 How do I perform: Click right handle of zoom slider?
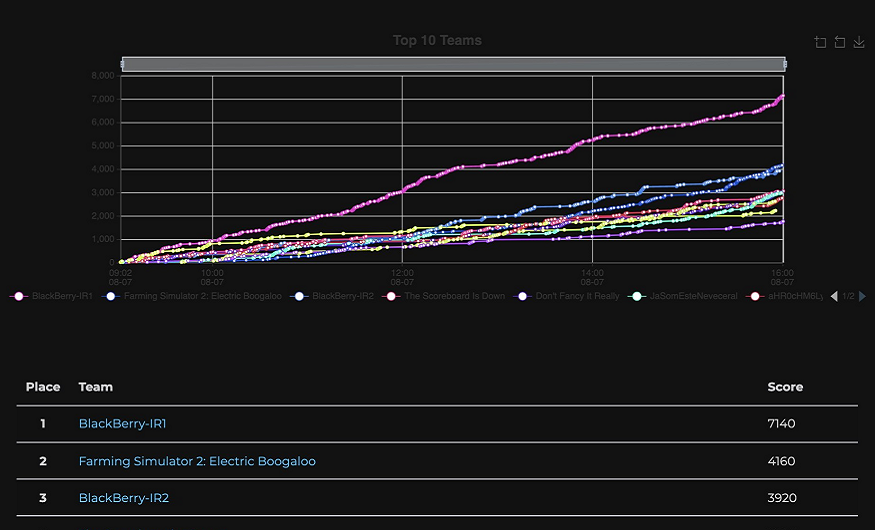click(x=785, y=65)
